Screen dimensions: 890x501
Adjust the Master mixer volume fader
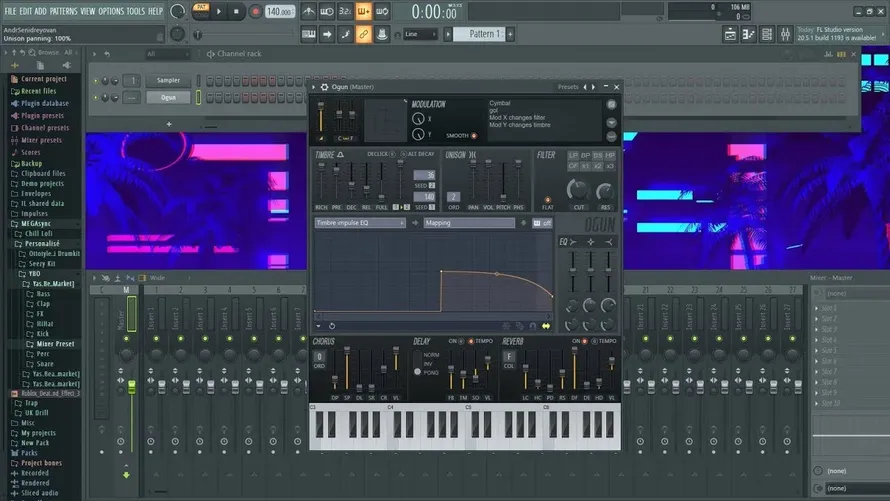click(x=132, y=388)
